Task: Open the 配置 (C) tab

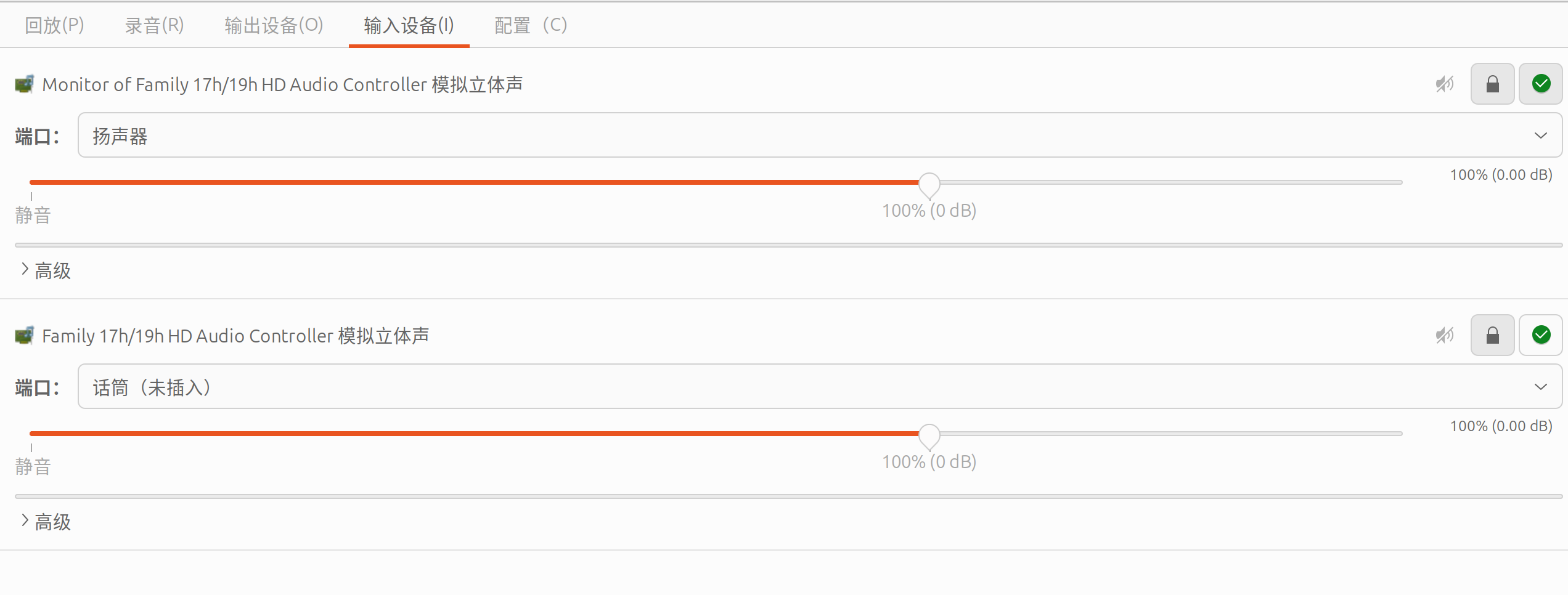Action: tap(530, 25)
